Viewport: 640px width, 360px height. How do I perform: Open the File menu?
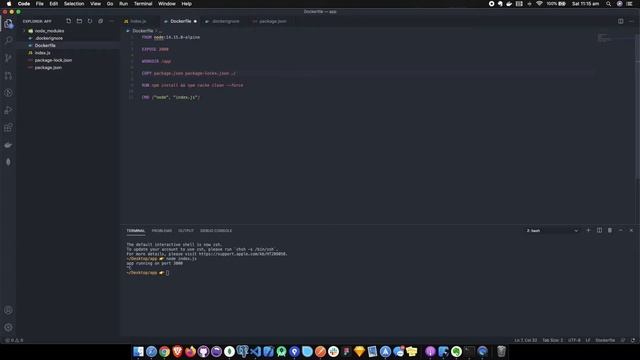pyautogui.click(x=40, y=4)
